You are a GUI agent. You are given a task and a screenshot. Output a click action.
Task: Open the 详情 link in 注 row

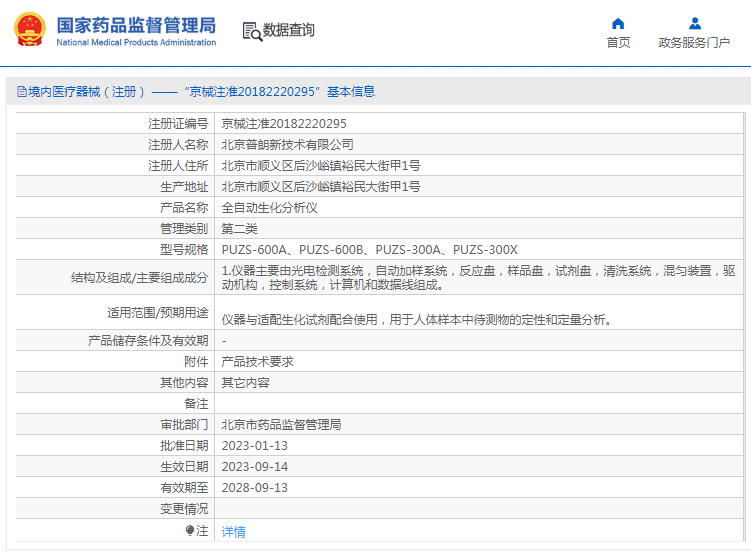[x=234, y=532]
